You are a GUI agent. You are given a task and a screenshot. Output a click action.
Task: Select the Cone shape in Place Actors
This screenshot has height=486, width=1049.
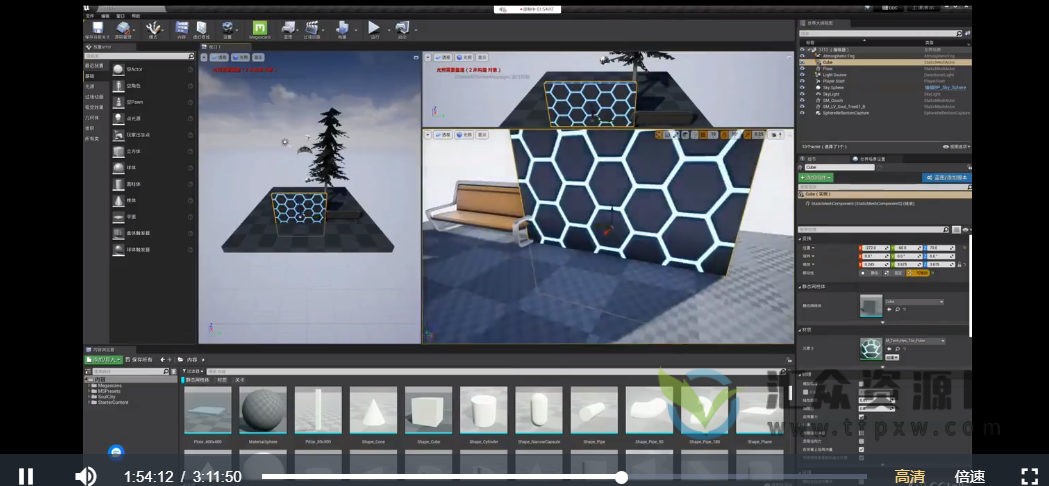pos(119,200)
